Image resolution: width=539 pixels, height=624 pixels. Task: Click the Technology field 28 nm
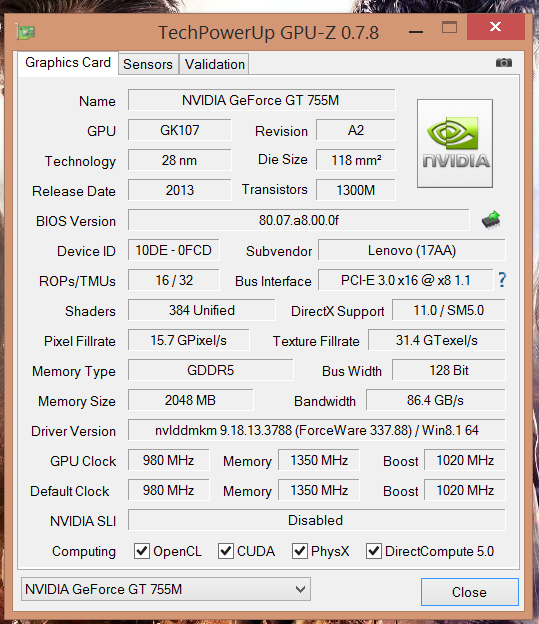[180, 160]
